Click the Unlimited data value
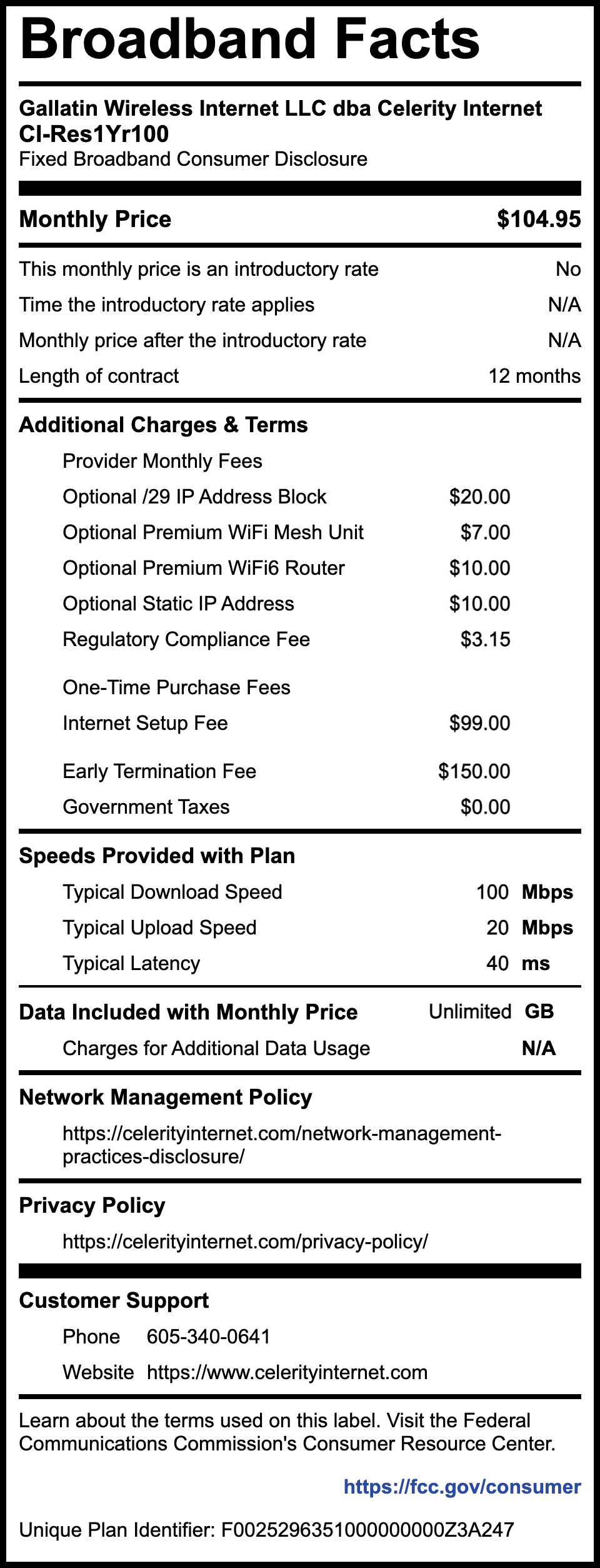The width and height of the screenshot is (600, 1568). pyautogui.click(x=470, y=1011)
